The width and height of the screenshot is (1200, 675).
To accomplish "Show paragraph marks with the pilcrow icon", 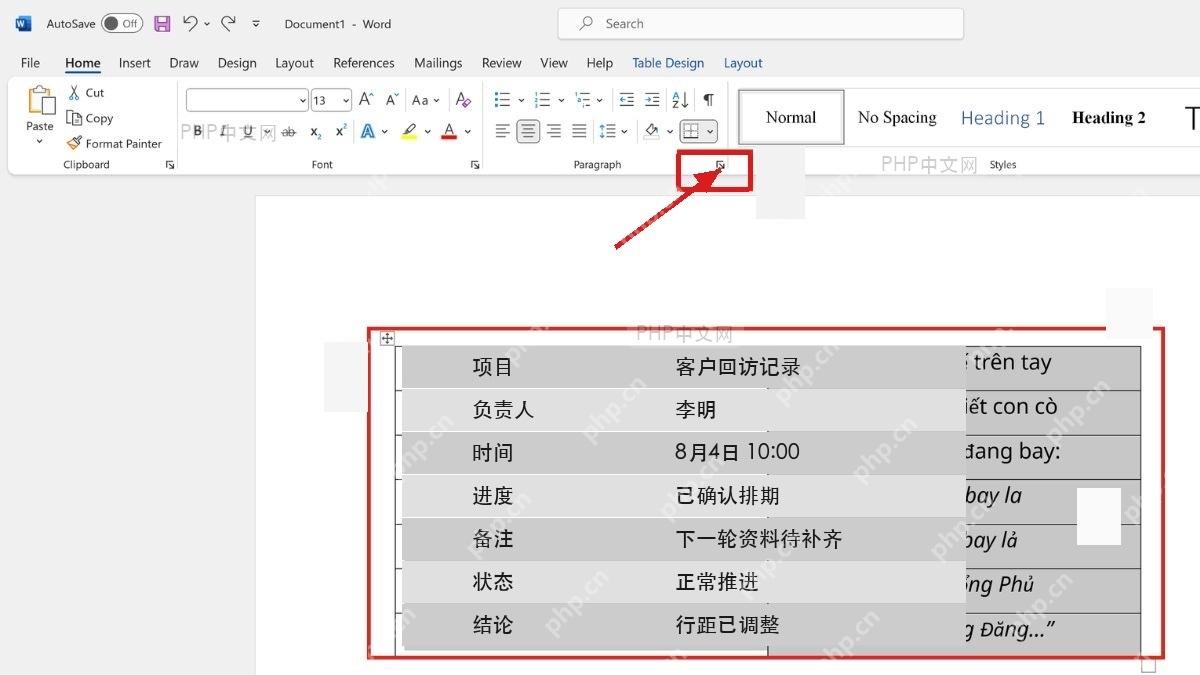I will point(708,100).
